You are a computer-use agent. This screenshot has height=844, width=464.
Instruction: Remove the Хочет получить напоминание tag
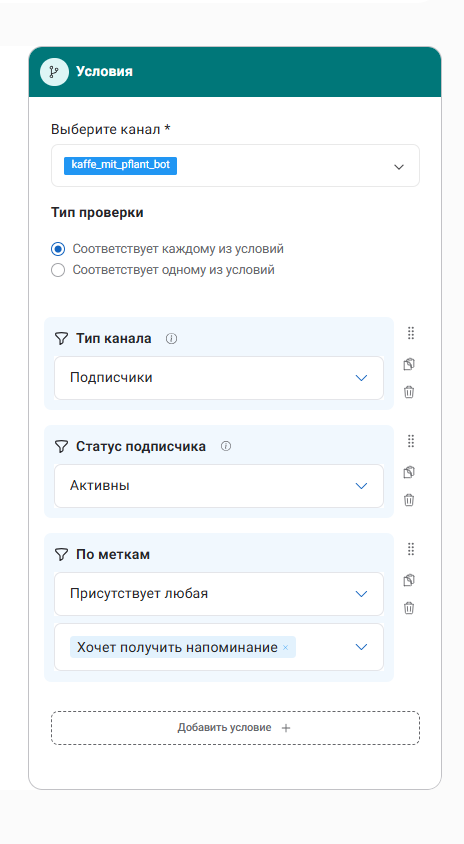(x=285, y=648)
